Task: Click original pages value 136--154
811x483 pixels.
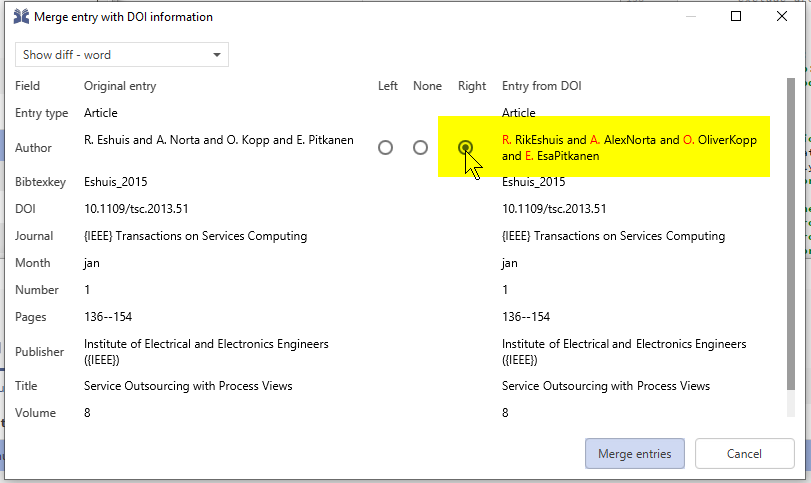Action: (108, 316)
